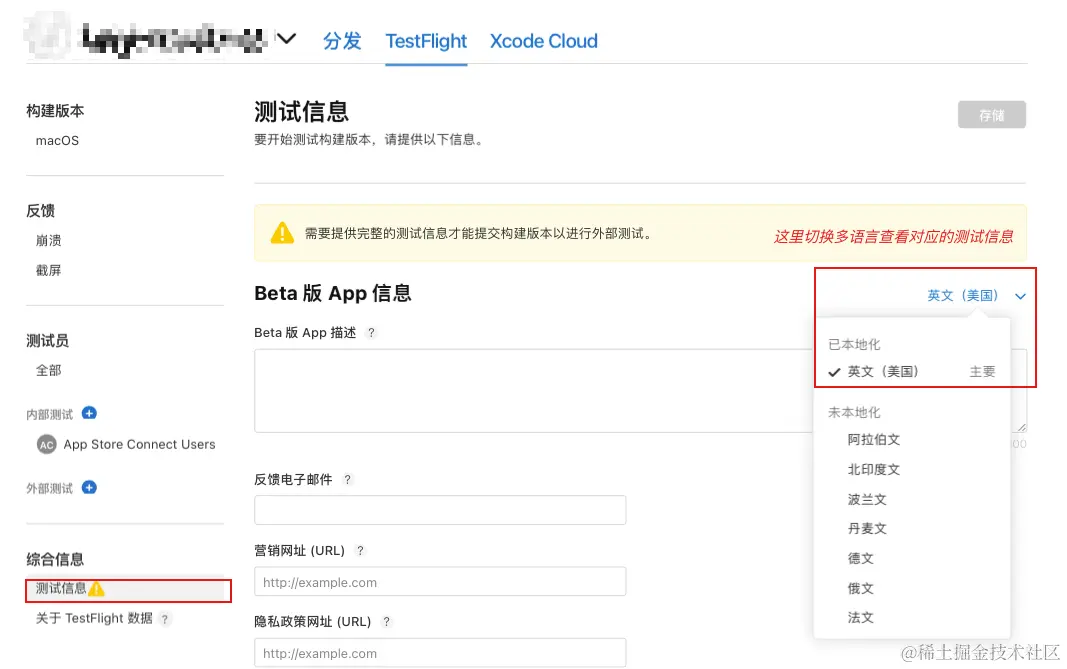This screenshot has width=1067, height=669.
Task: Switch to the TestFlight tab
Action: point(426,41)
